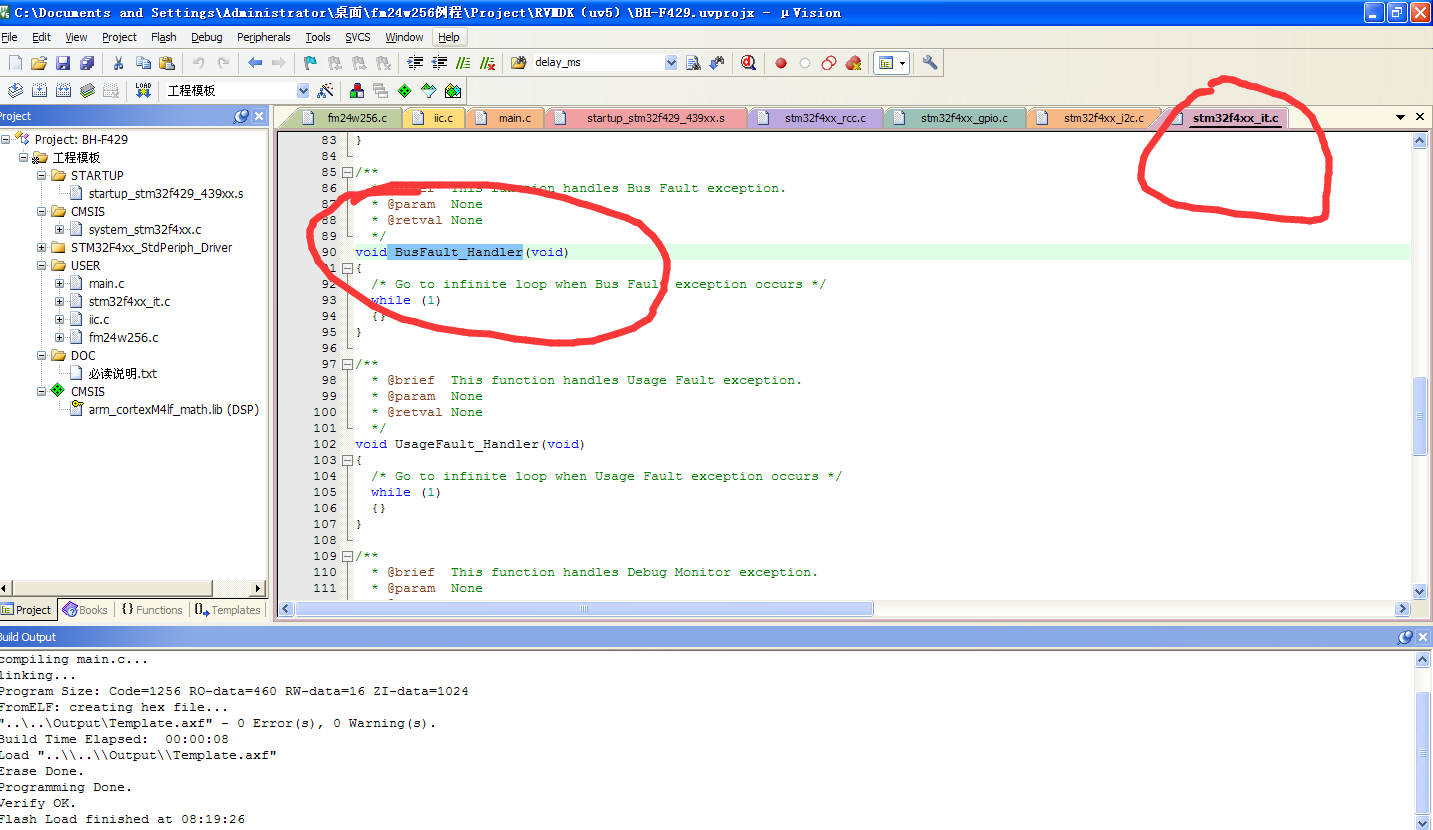The height and width of the screenshot is (830, 1433).
Task: Click the Batch Build icon
Action: click(87, 91)
